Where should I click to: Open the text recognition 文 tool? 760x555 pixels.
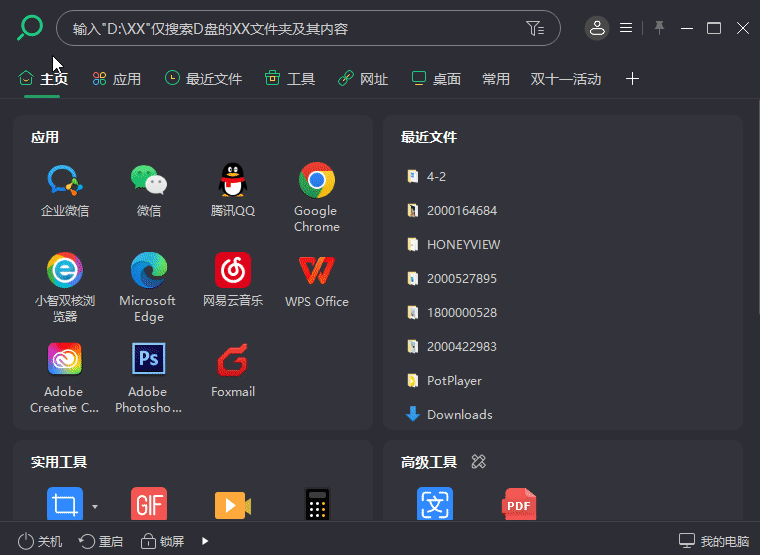click(x=435, y=504)
